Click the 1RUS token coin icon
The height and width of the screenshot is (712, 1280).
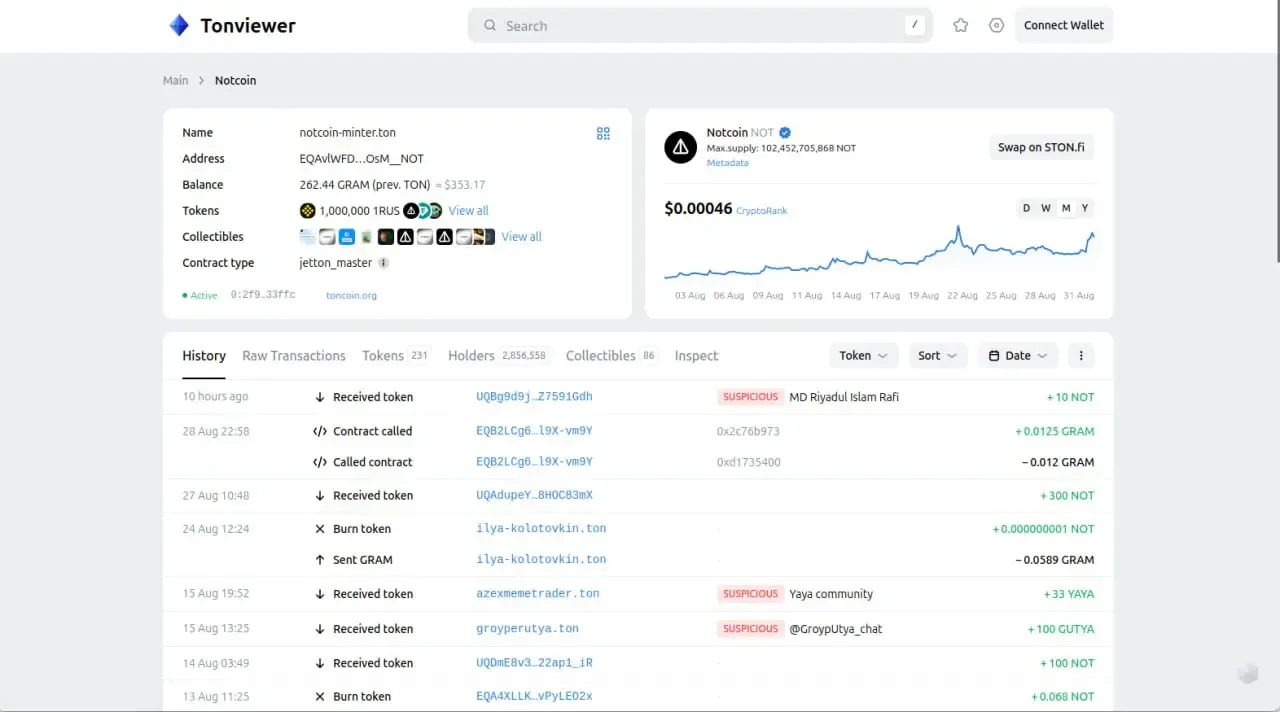[307, 211]
